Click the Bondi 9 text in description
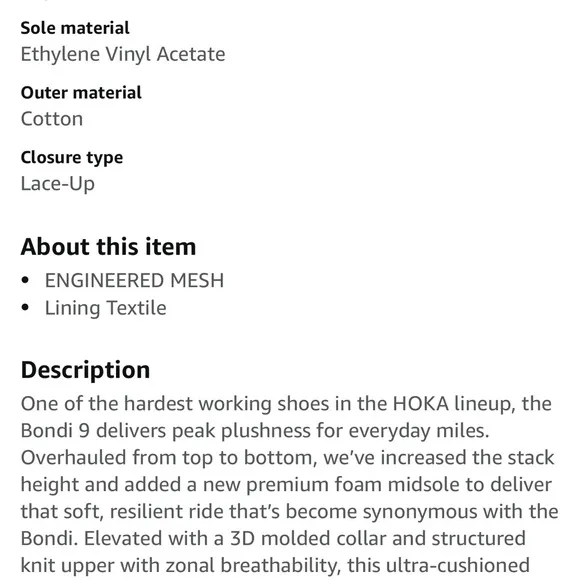 [x=55, y=431]
